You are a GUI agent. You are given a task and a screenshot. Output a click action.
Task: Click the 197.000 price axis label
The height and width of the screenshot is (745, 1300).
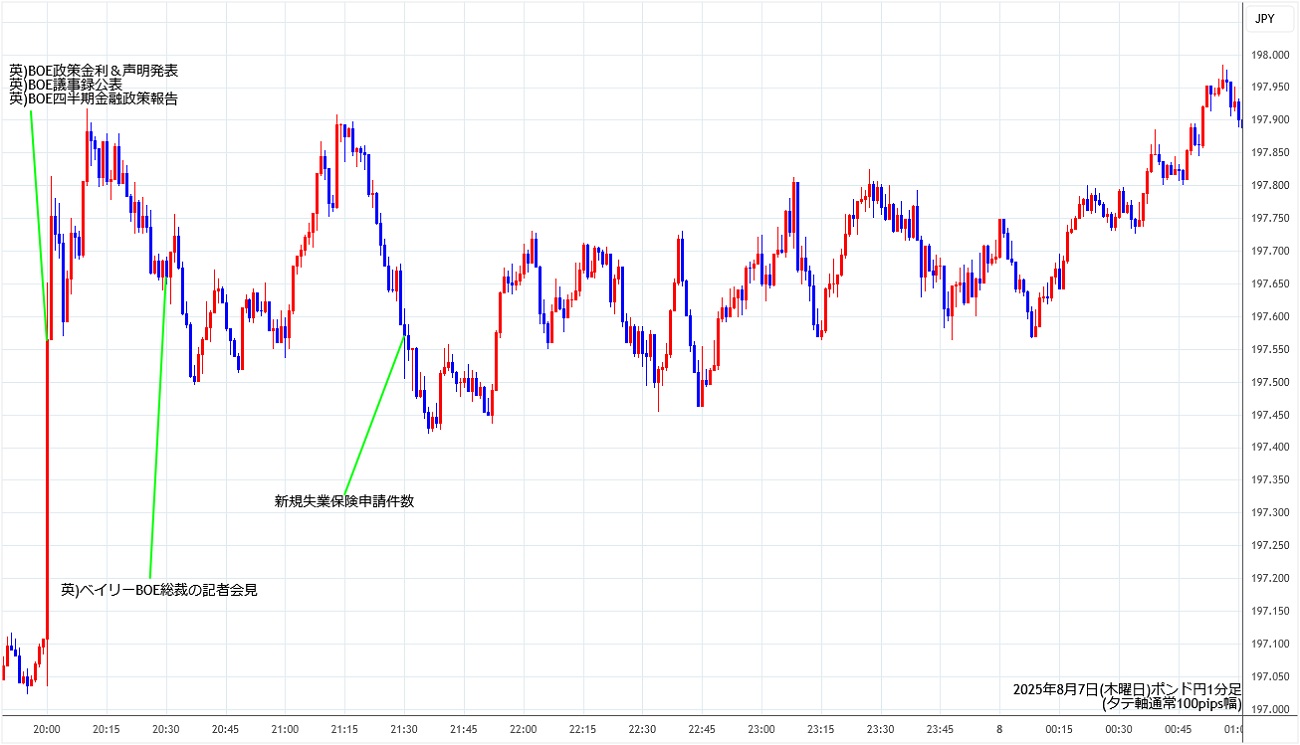click(1269, 709)
